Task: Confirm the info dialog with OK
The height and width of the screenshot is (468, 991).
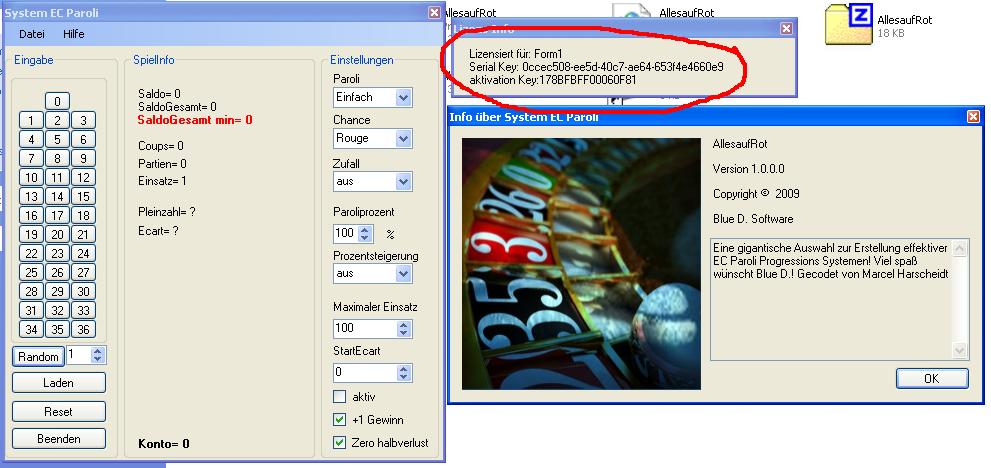Action: [x=932, y=379]
